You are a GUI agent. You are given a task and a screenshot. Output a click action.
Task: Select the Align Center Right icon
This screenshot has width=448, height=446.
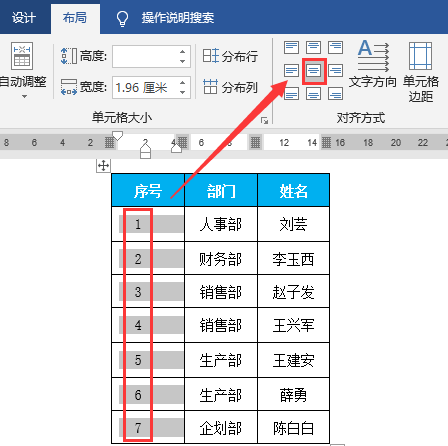tap(335, 71)
